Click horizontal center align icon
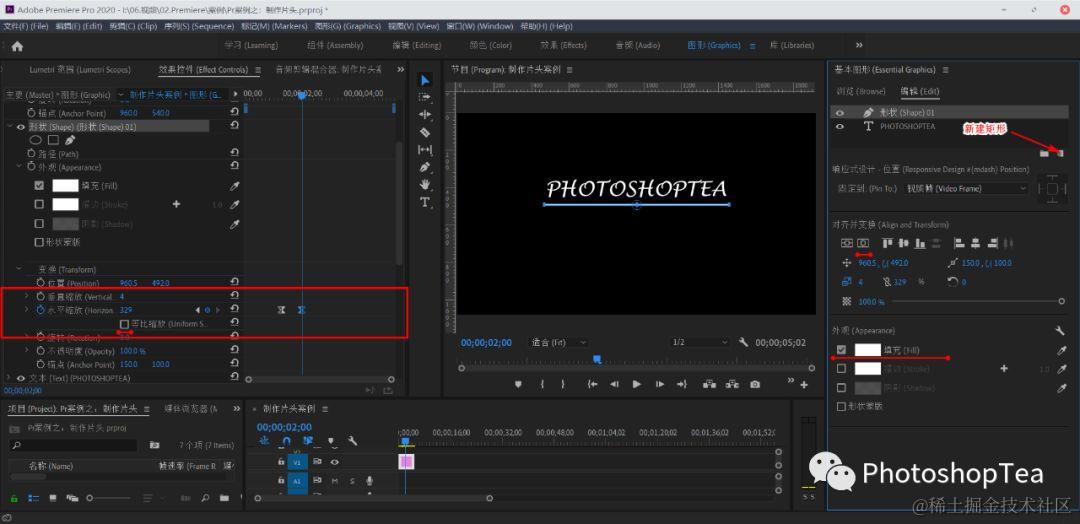Image resolution: width=1080 pixels, height=524 pixels. (x=863, y=243)
